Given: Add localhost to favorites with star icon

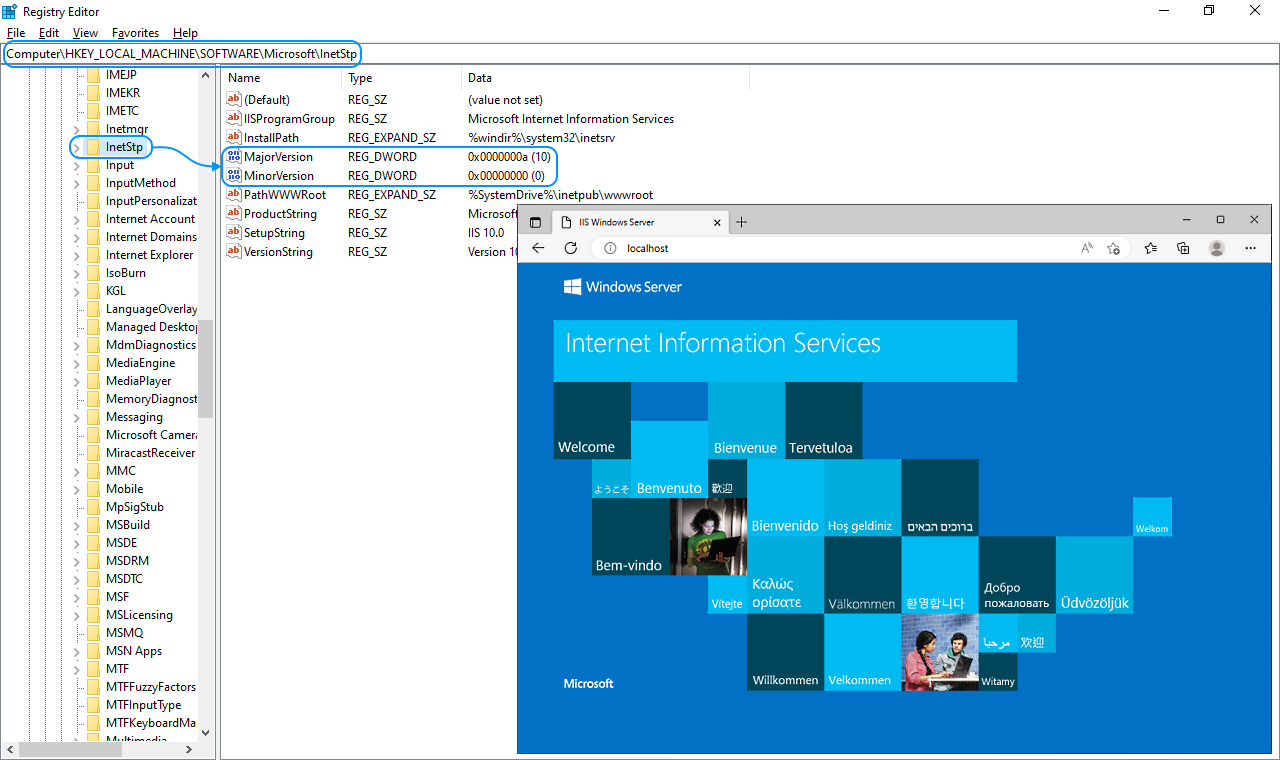Looking at the screenshot, I should point(1113,248).
